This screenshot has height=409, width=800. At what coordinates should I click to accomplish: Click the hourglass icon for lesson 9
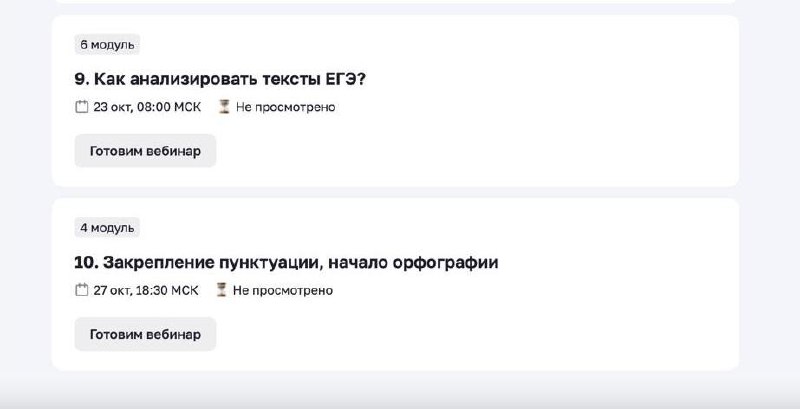click(225, 107)
